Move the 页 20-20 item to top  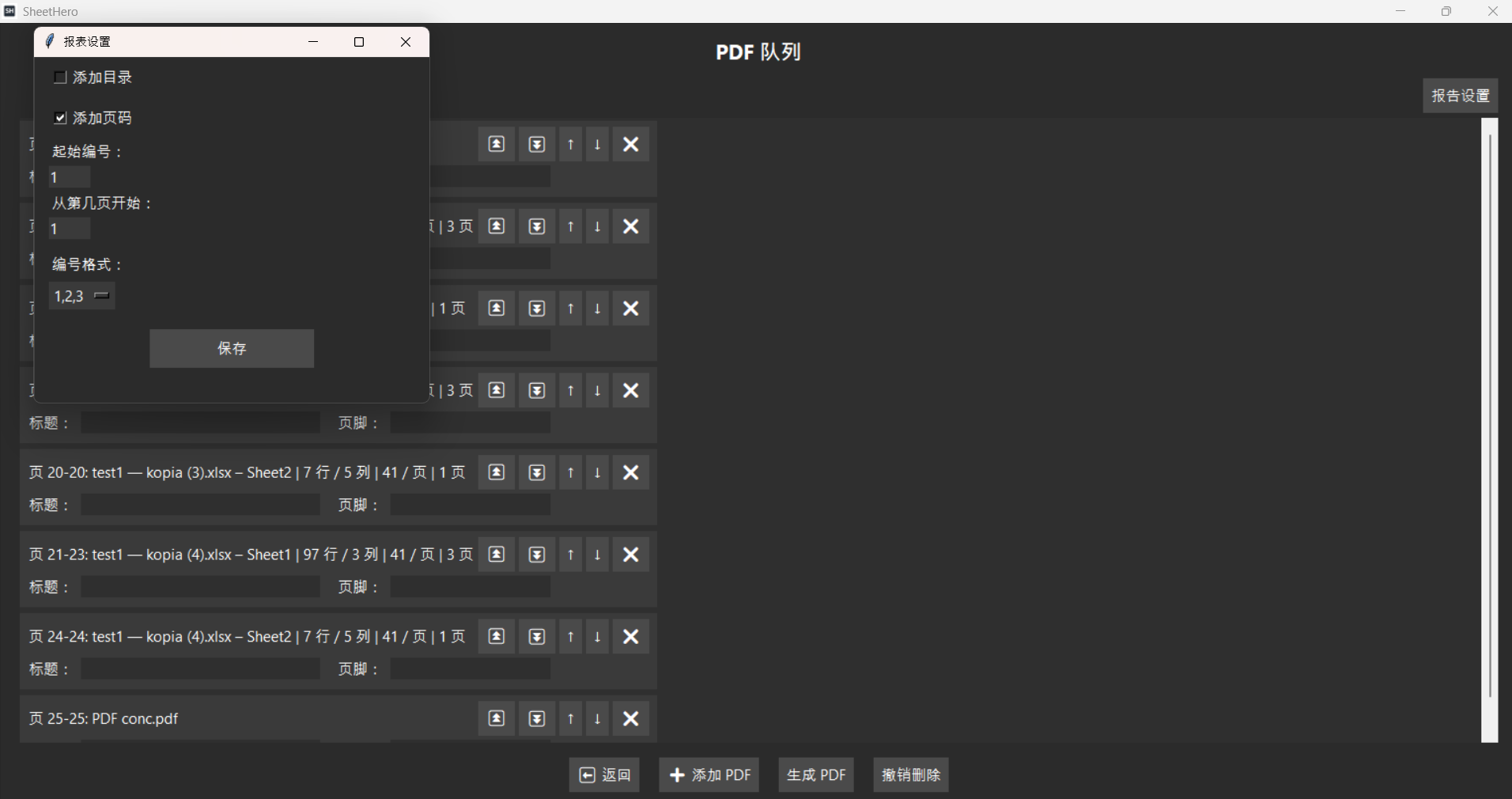497,473
